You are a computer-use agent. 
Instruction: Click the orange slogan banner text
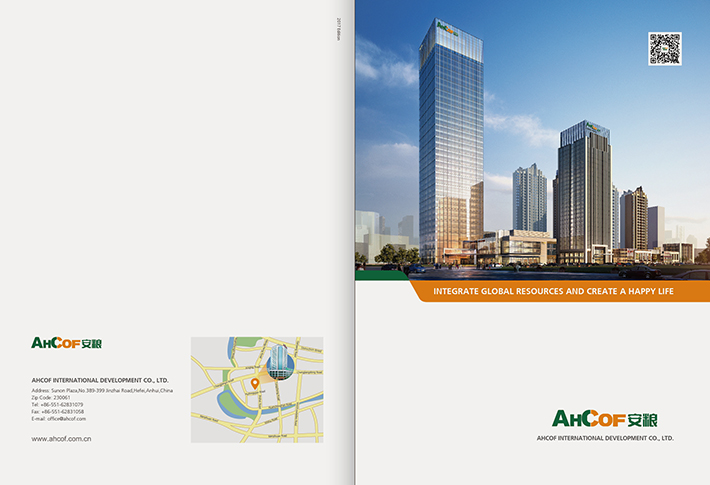coord(553,291)
